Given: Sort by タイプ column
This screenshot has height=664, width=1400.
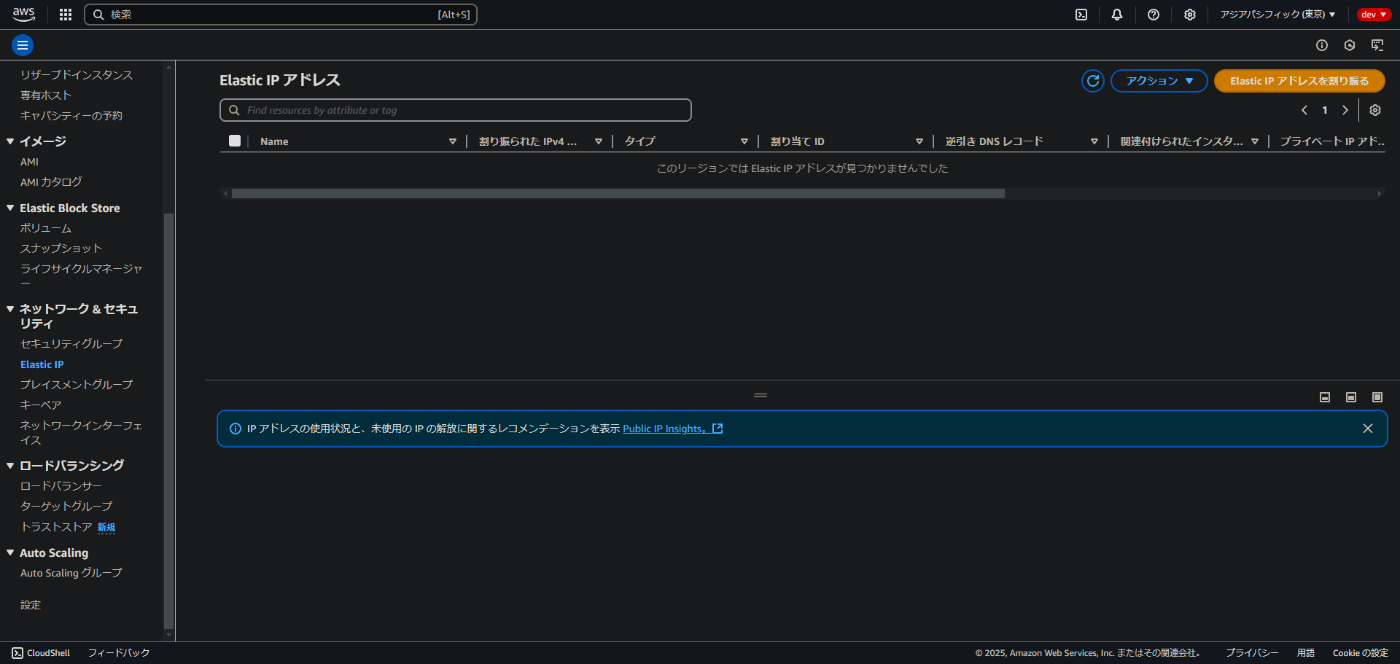Looking at the screenshot, I should [x=744, y=141].
